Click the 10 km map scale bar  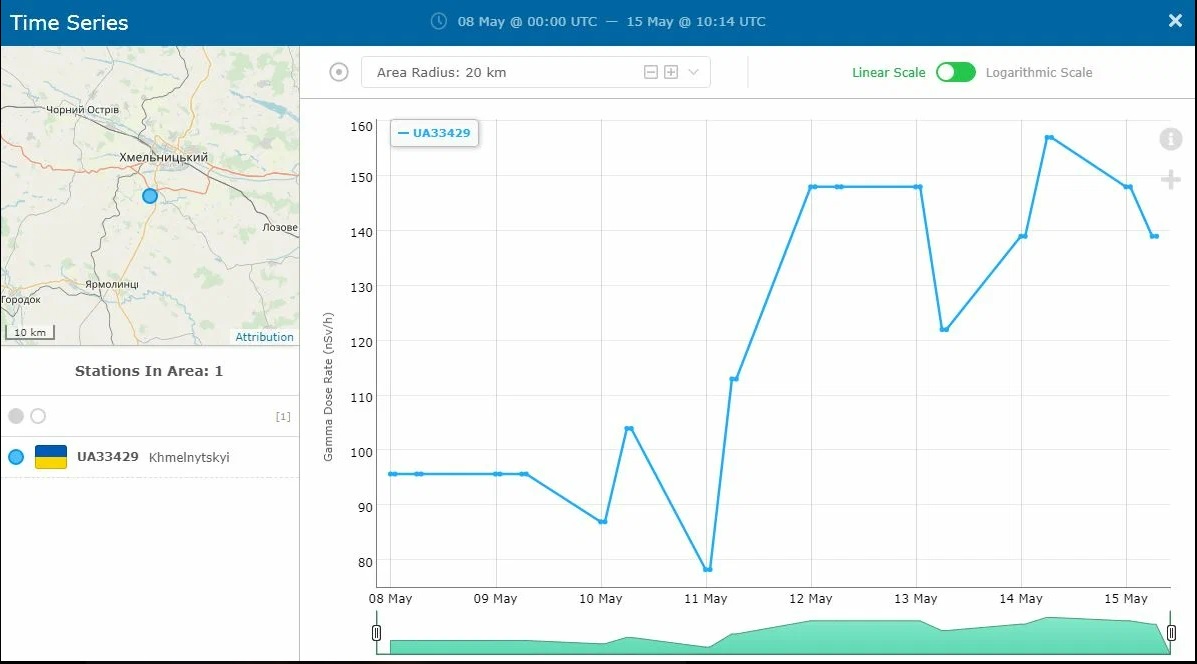point(30,332)
